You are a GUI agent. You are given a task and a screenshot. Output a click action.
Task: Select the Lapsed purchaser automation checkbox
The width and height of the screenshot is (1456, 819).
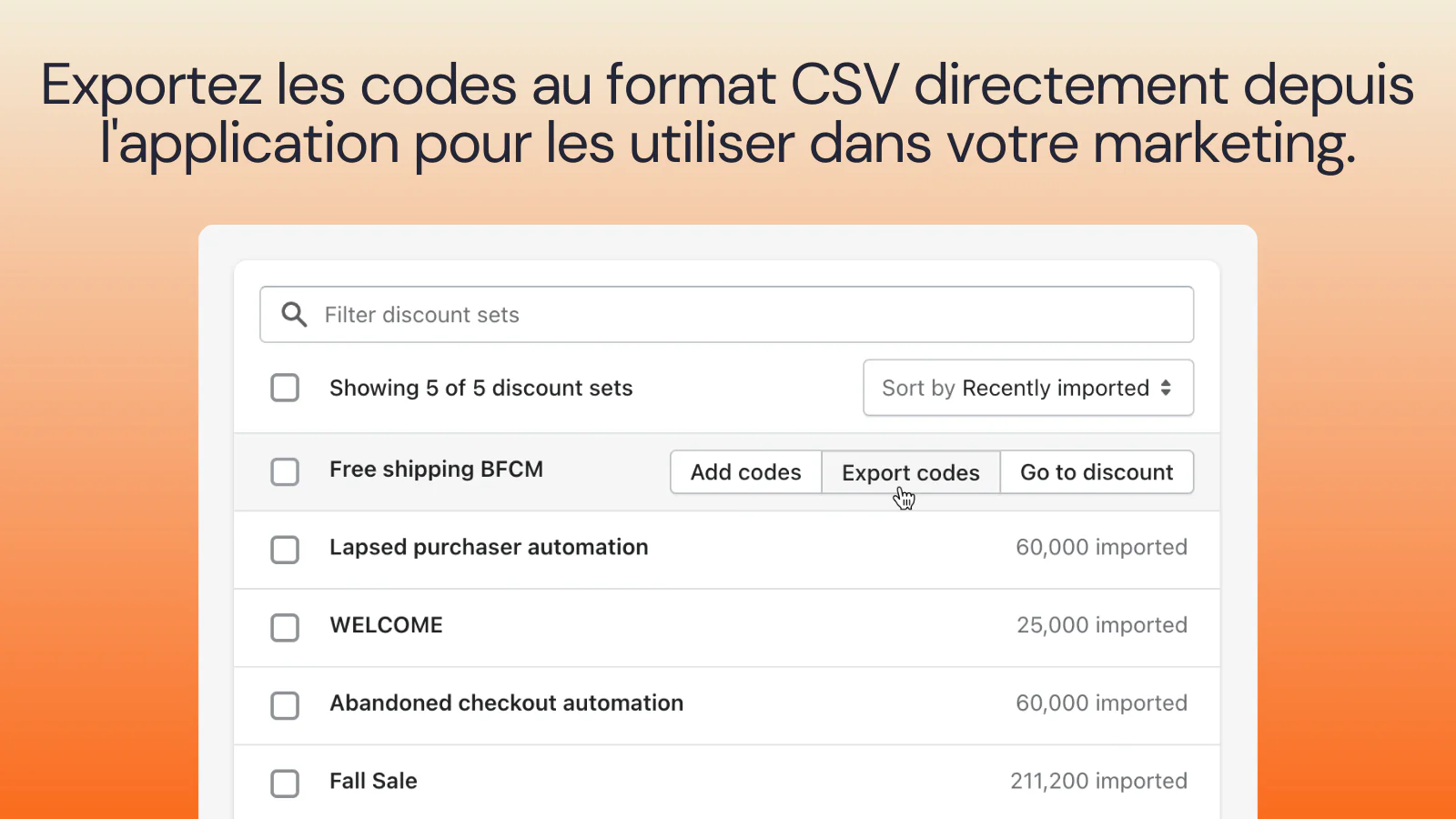285,550
